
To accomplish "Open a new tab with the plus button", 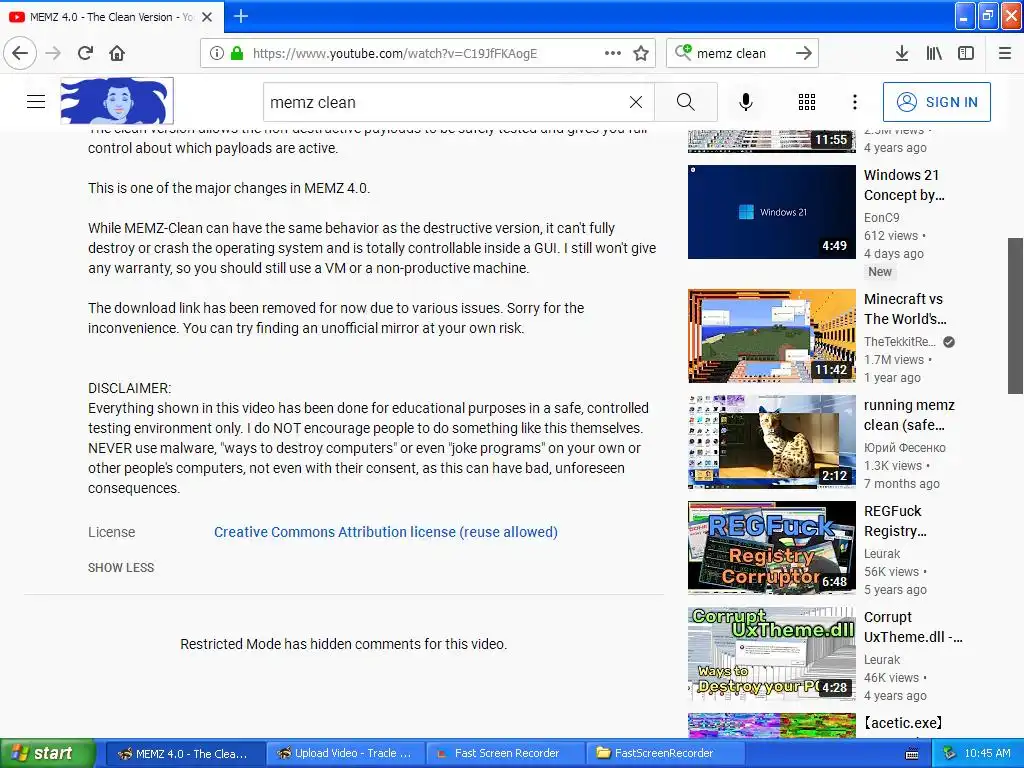I will 240,16.
